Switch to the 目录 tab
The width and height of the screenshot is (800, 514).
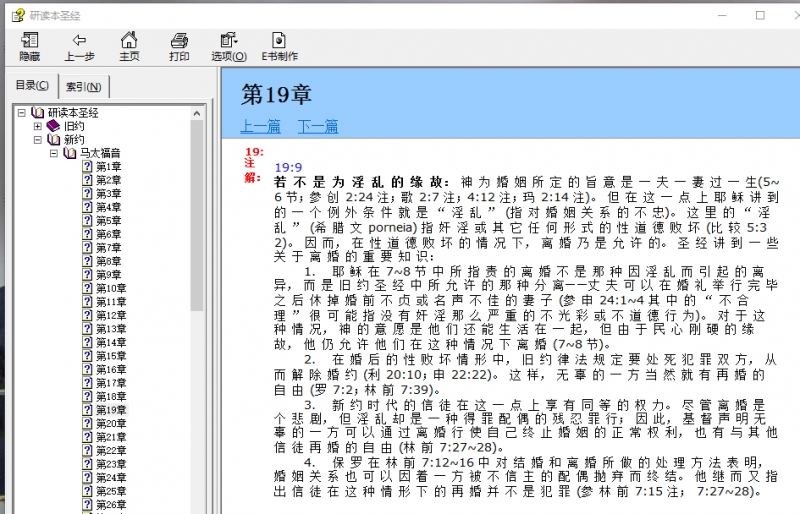(x=31, y=85)
